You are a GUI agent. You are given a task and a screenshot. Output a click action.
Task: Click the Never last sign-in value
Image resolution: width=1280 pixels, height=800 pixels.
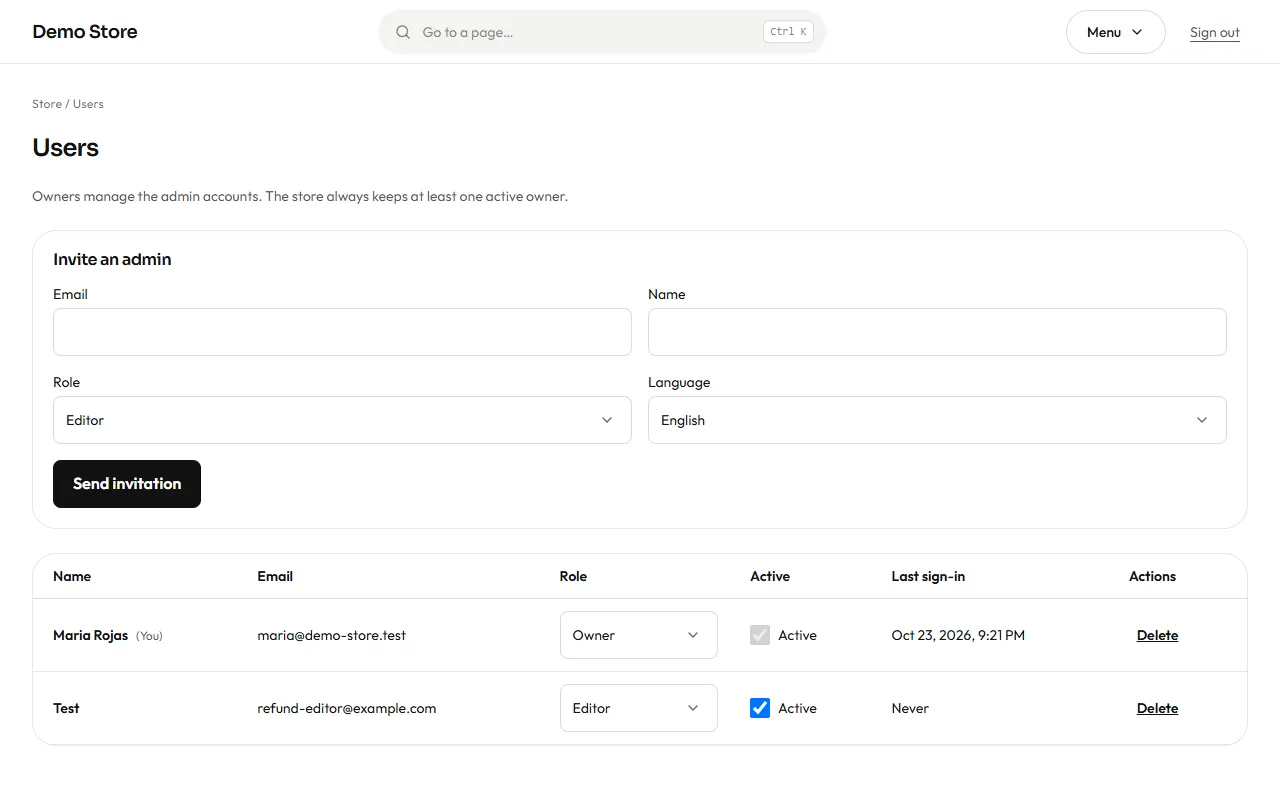pos(910,708)
